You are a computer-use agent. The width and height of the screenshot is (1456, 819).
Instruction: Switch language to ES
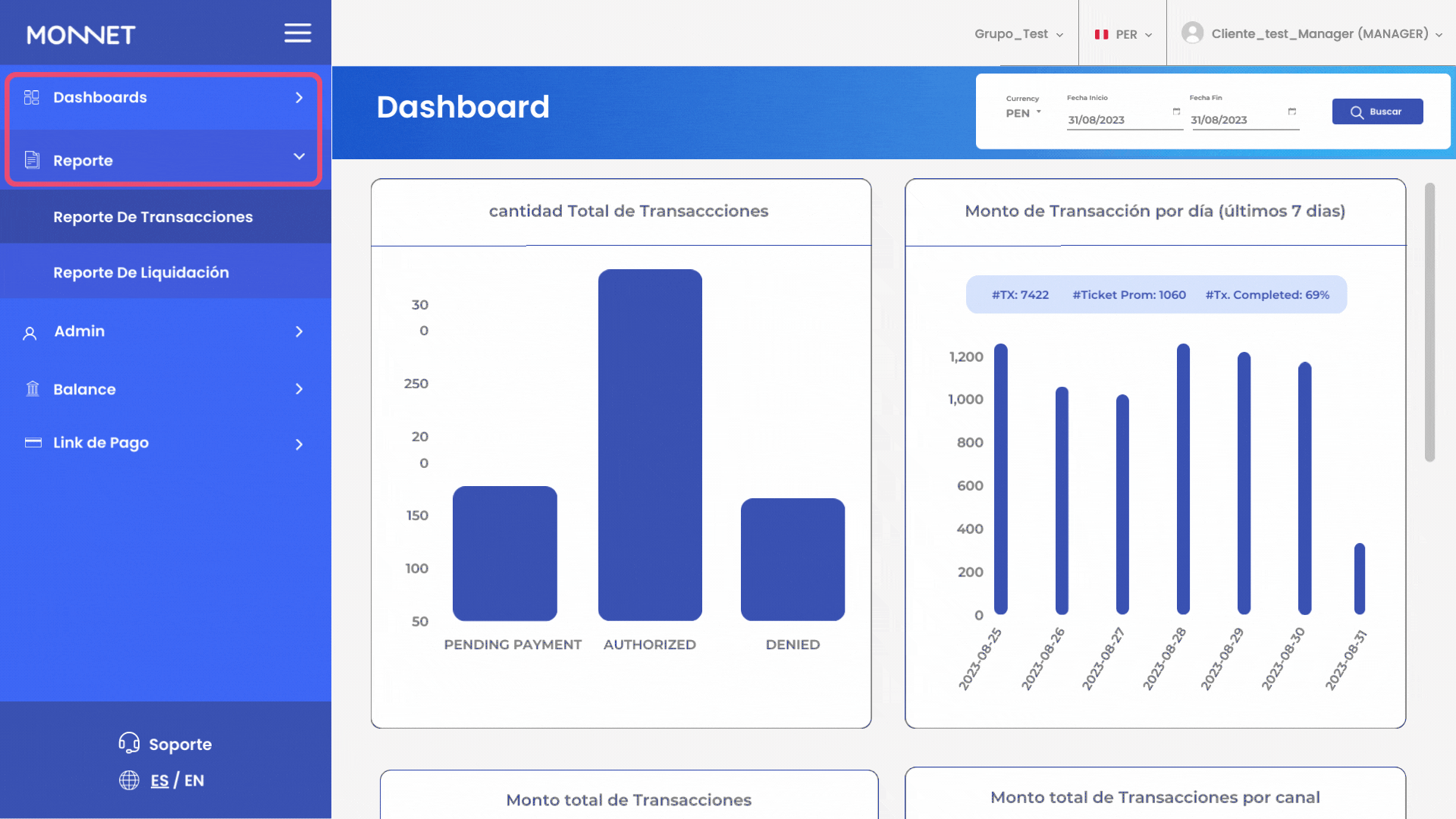[159, 780]
